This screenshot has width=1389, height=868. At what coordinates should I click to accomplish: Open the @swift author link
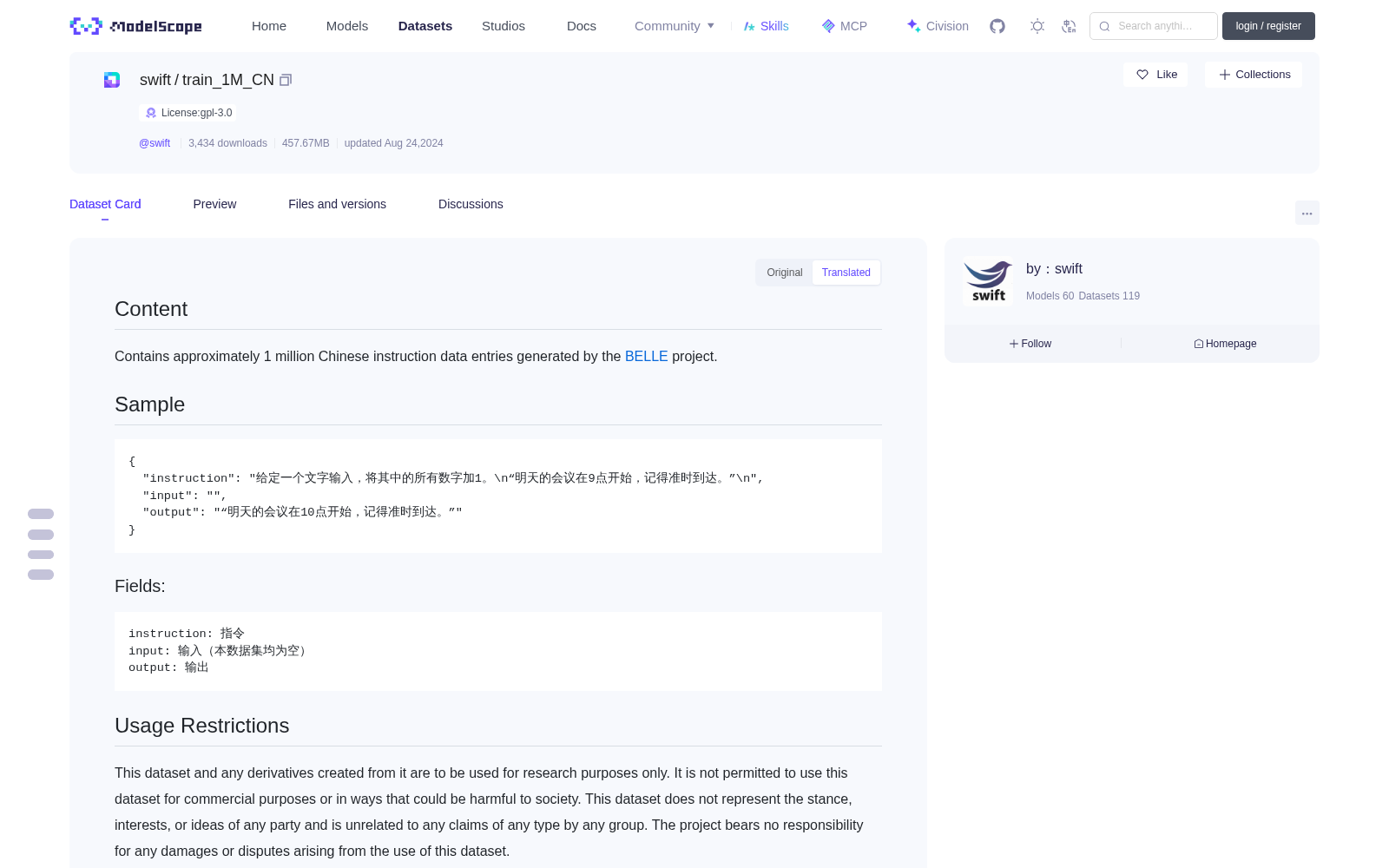tap(155, 143)
